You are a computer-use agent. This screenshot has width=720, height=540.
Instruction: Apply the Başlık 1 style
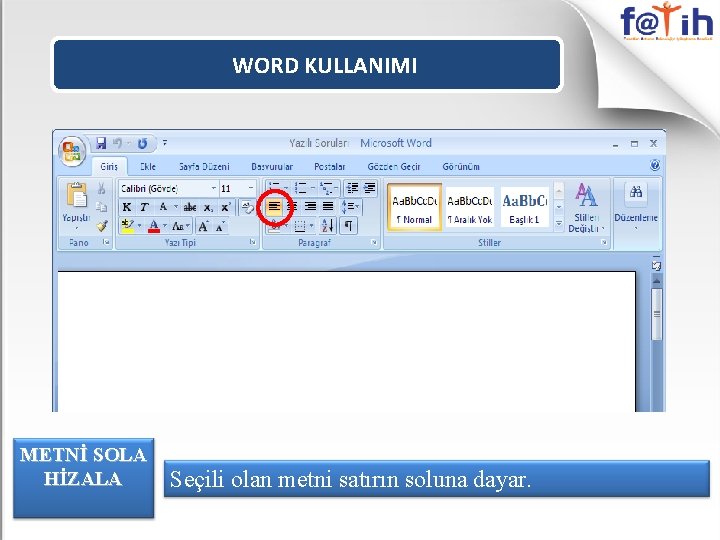pos(524,207)
